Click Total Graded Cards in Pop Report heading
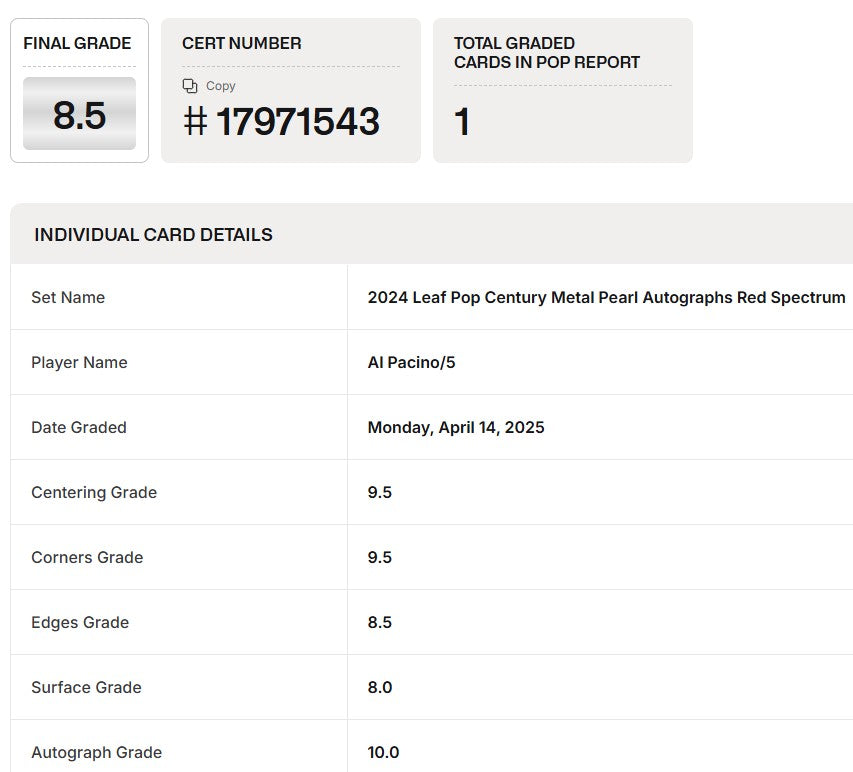The height and width of the screenshot is (772, 853). coord(546,53)
